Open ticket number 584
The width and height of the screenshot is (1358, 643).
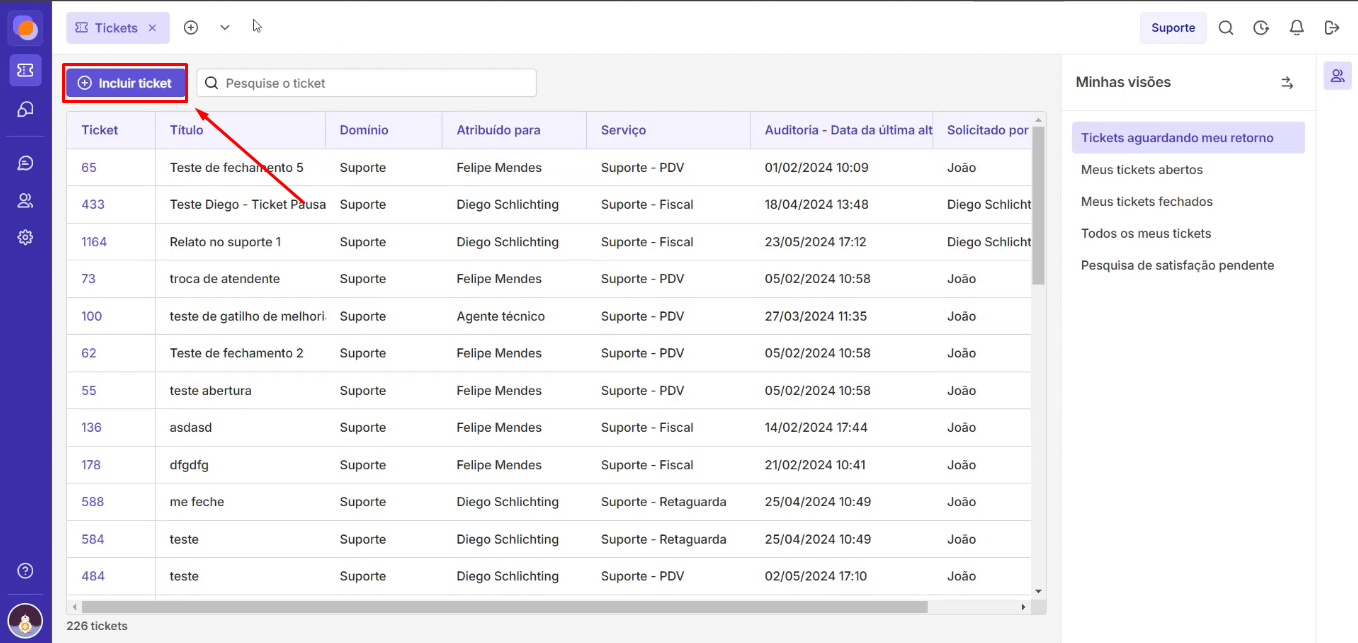click(93, 539)
